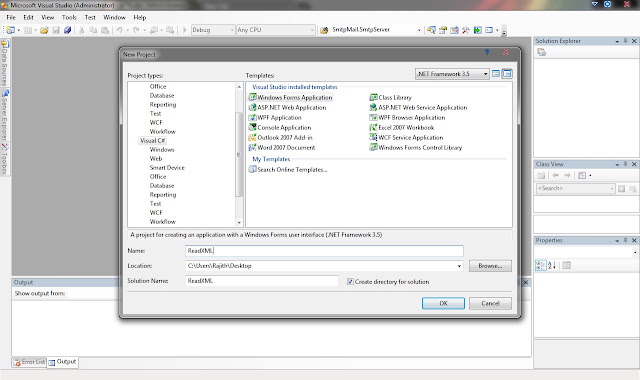Screen dimensions: 640x380
Task: Click the Undo toolbar arrow icon
Action: [x=119, y=30]
